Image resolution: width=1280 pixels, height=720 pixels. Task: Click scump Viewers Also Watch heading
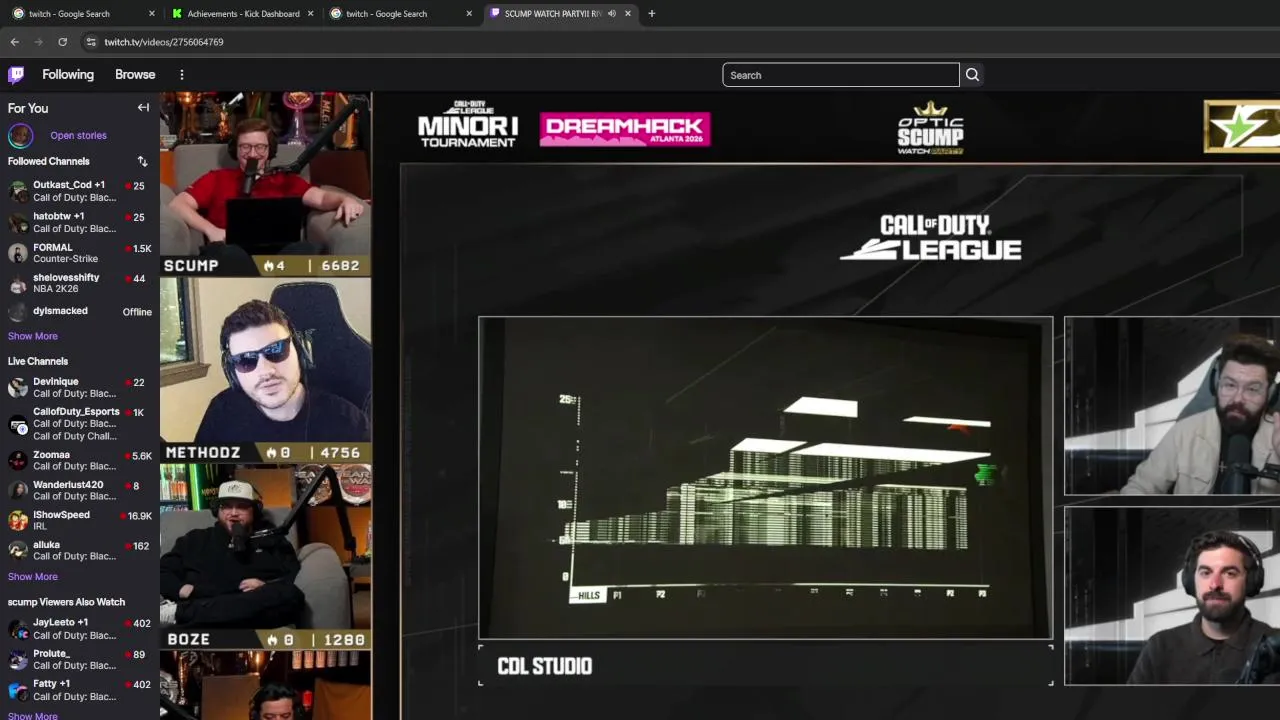coord(66,602)
